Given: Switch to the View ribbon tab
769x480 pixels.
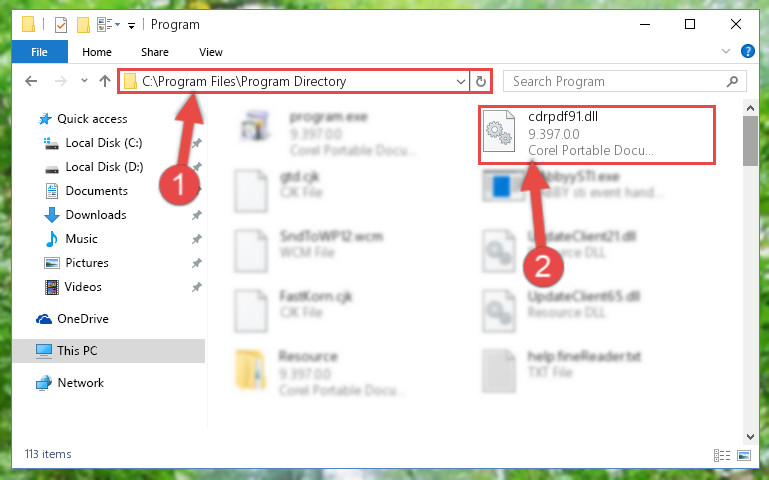Looking at the screenshot, I should 211,52.
